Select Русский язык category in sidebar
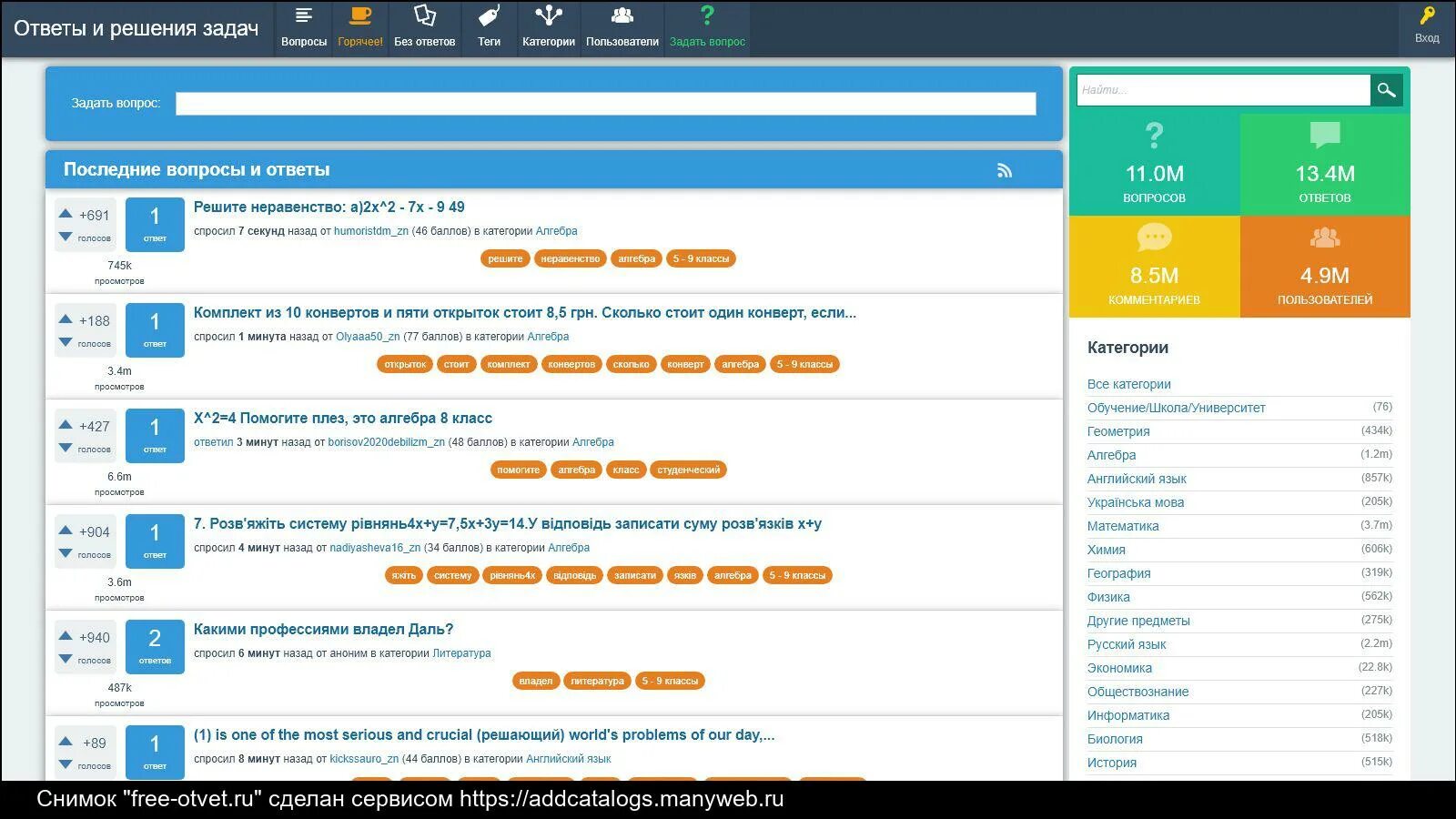This screenshot has width=1456, height=819. click(1127, 644)
